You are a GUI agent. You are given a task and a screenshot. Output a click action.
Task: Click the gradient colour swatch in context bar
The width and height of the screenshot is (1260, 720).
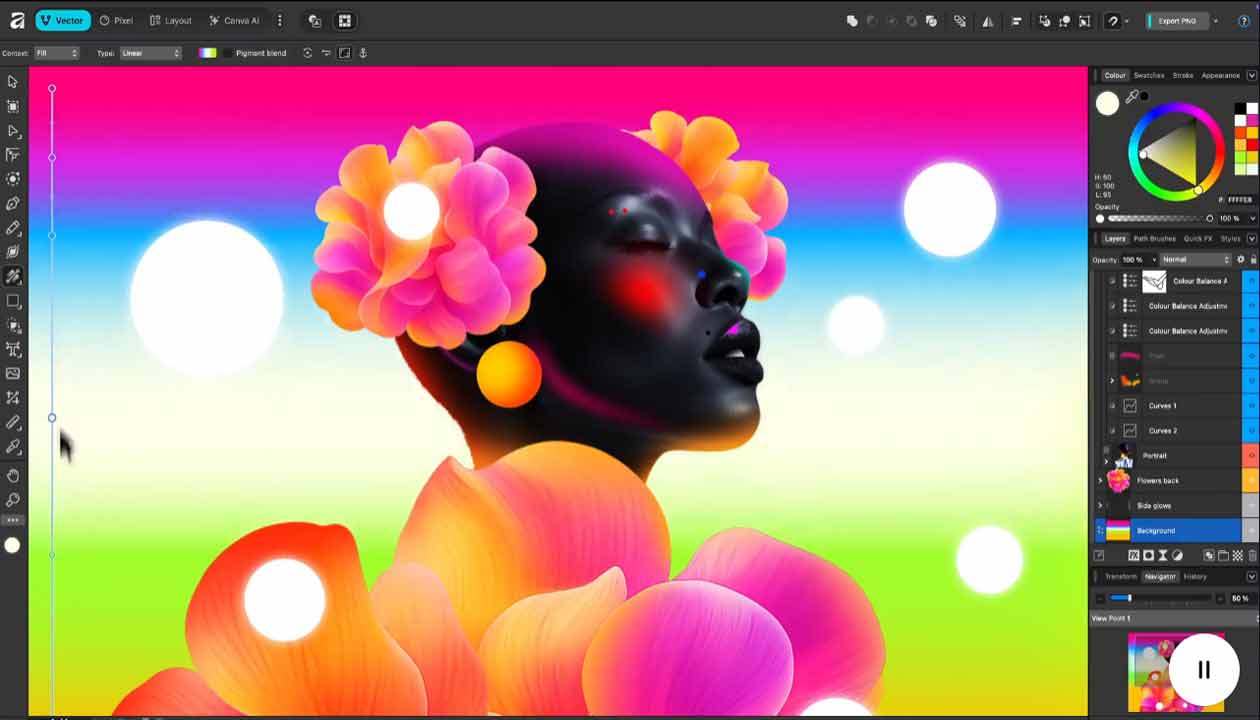pos(207,53)
